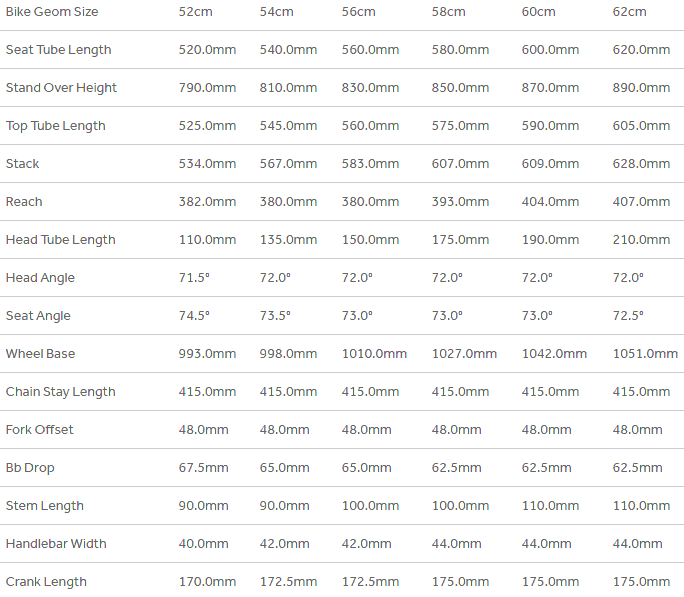Click the 52cm size column header
This screenshot has width=684, height=597.
(196, 12)
